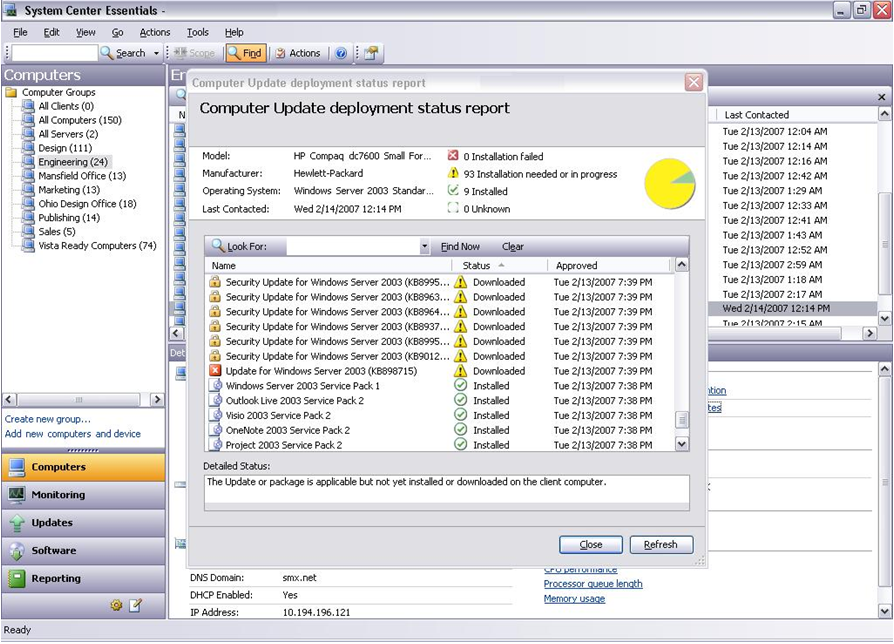Click the Find toolbar button
Image resolution: width=894 pixels, height=644 pixels.
click(245, 53)
